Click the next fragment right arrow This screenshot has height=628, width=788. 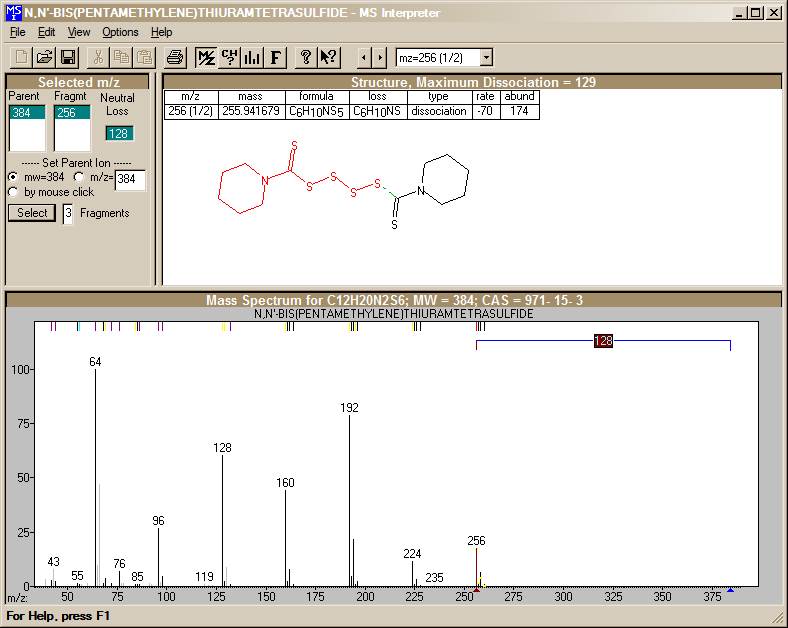pos(380,58)
